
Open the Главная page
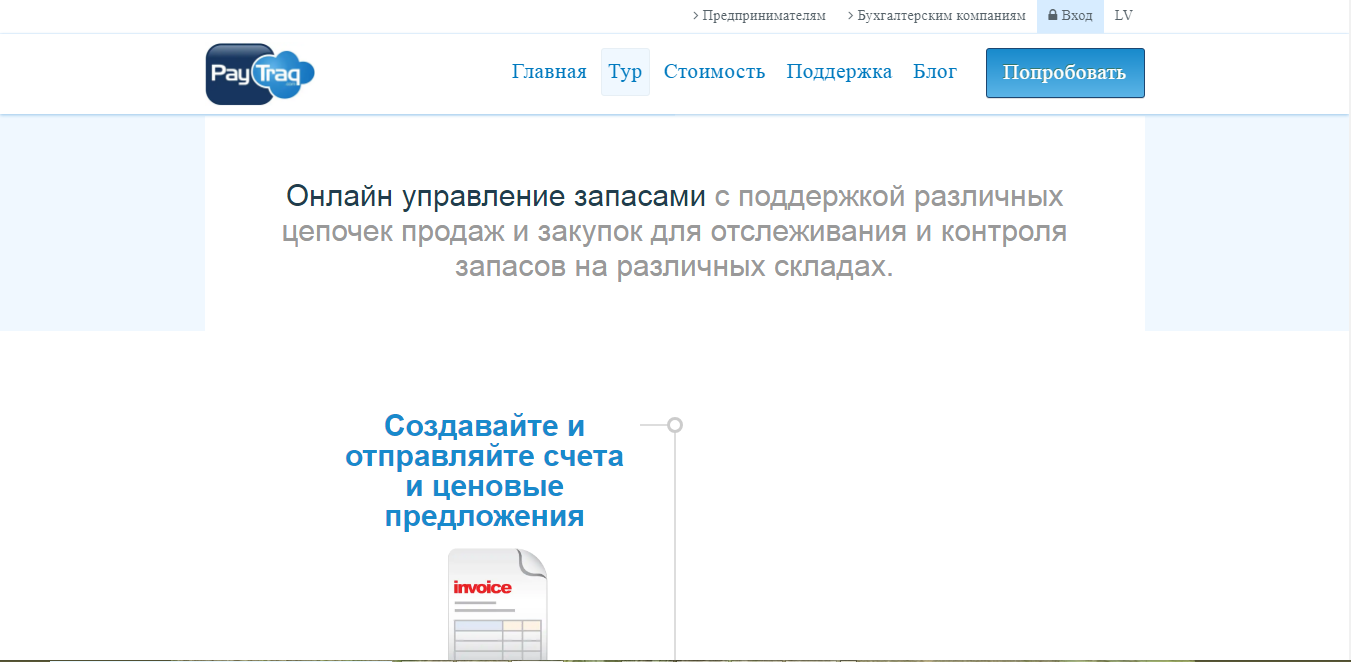[549, 71]
